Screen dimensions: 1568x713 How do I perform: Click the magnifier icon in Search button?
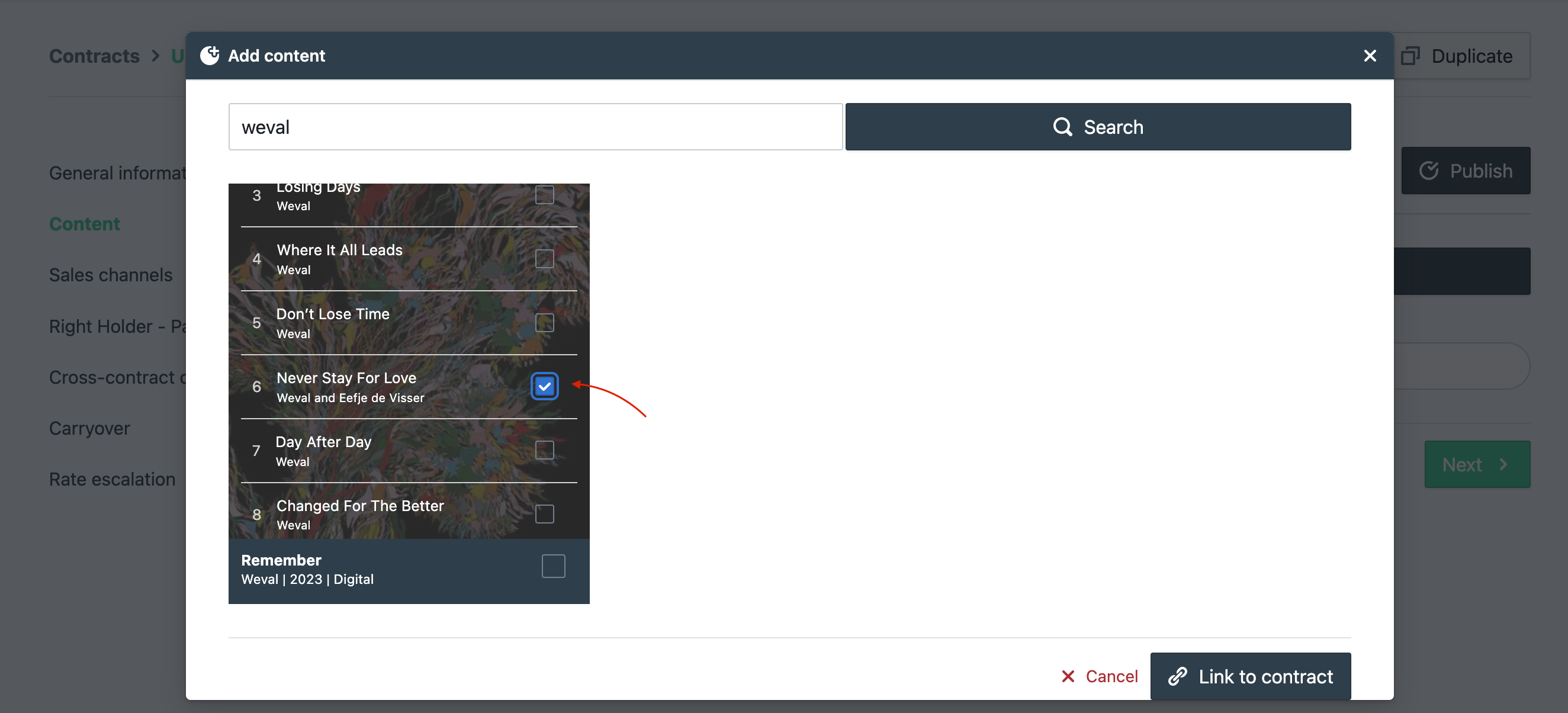pos(1063,127)
